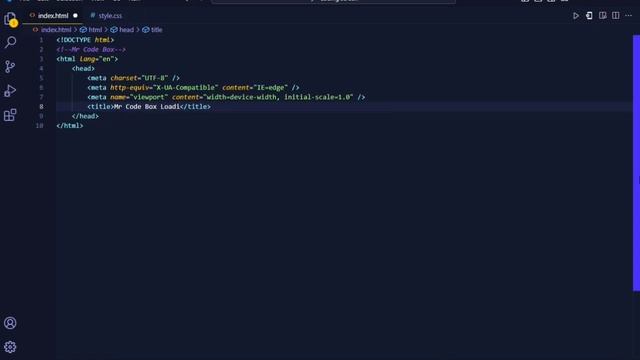Click the vertical scrollbar on the editor

click(x=636, y=163)
